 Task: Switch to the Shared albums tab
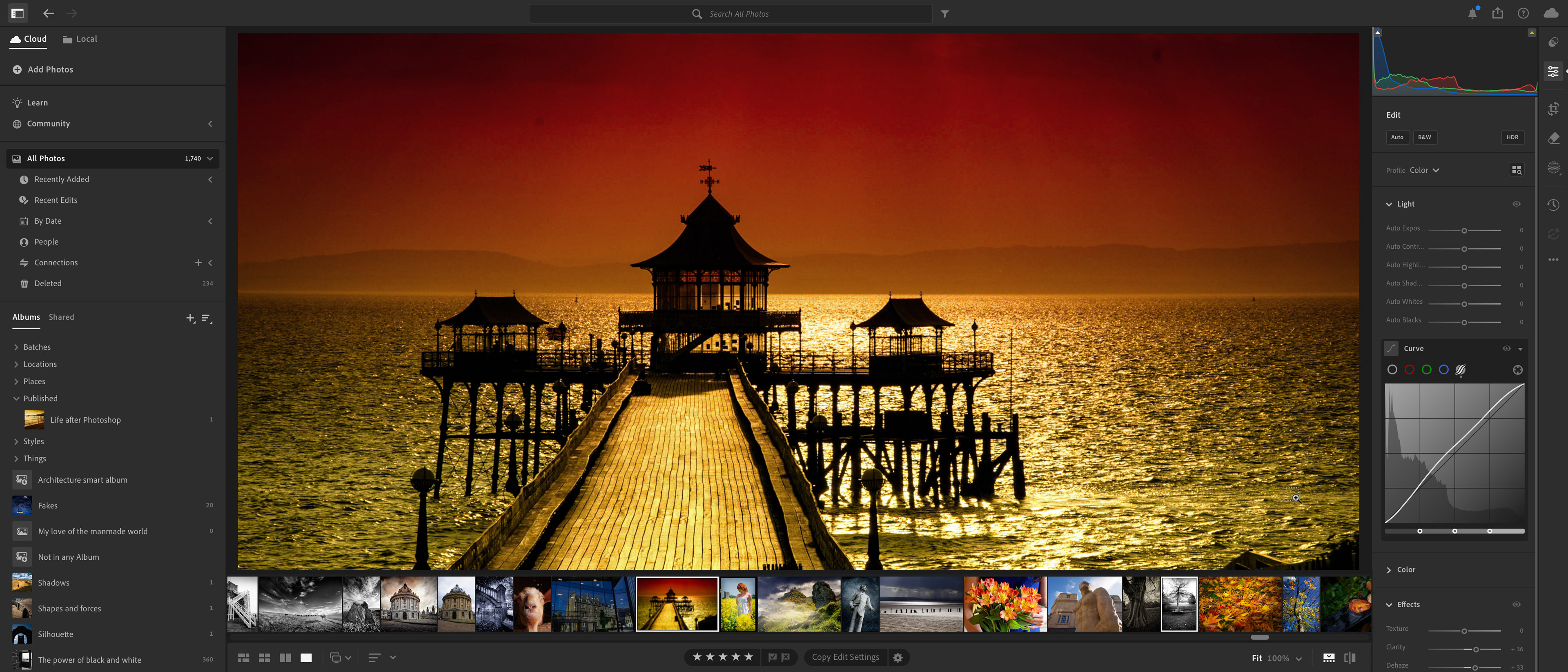62,317
